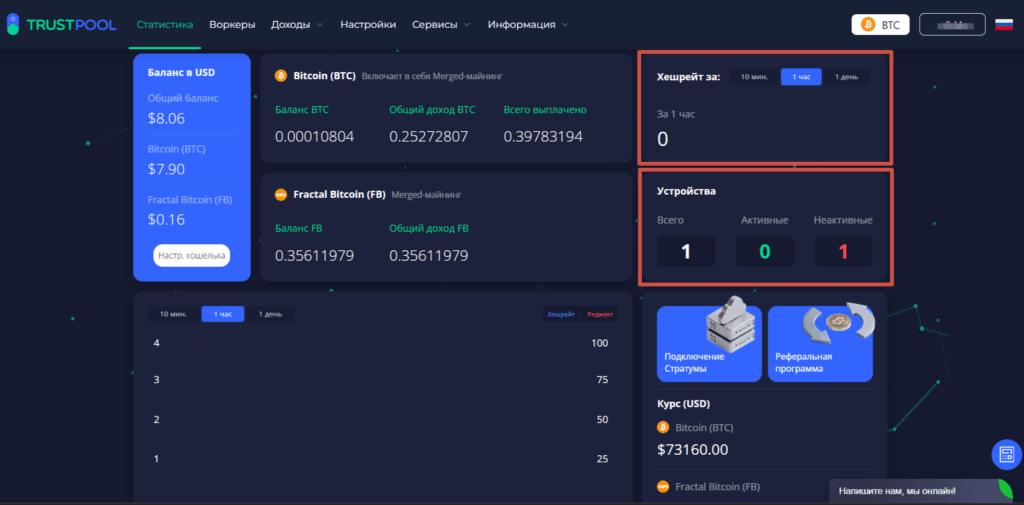Open the Настройки menu item
The image size is (1024, 505).
[x=367, y=24]
